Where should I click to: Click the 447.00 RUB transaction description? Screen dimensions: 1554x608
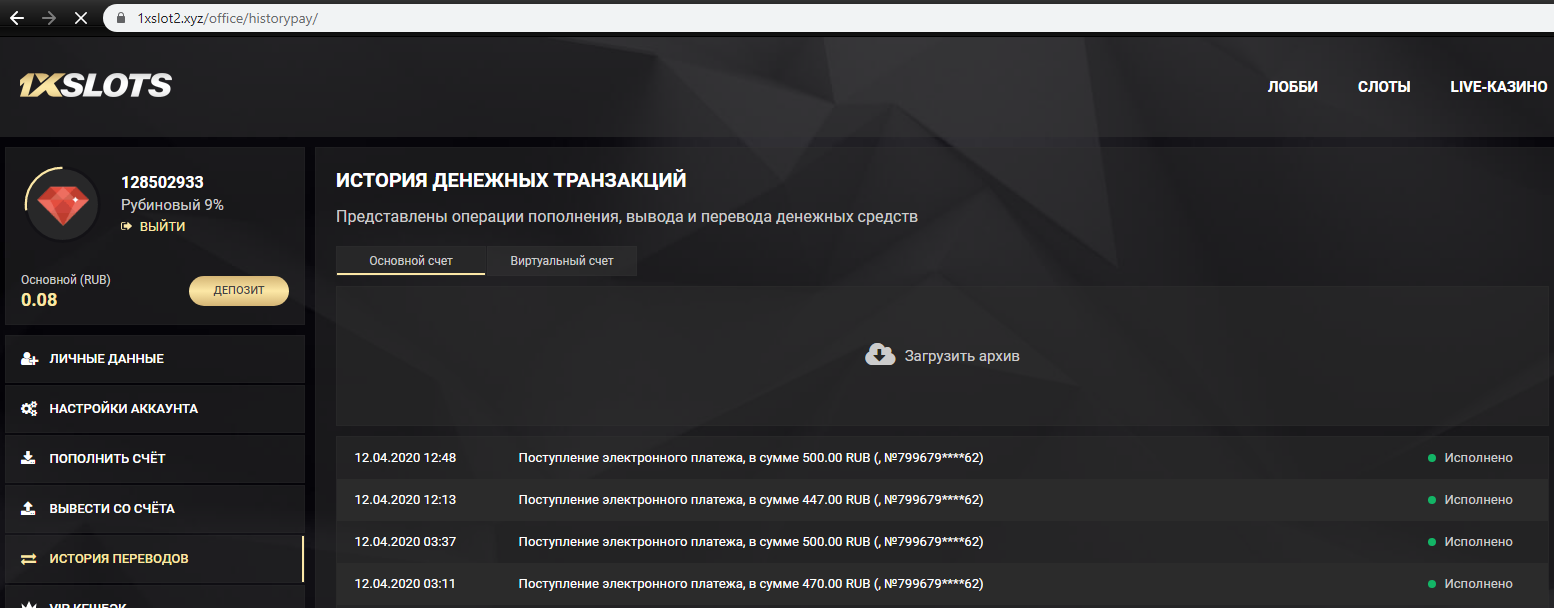coord(750,500)
